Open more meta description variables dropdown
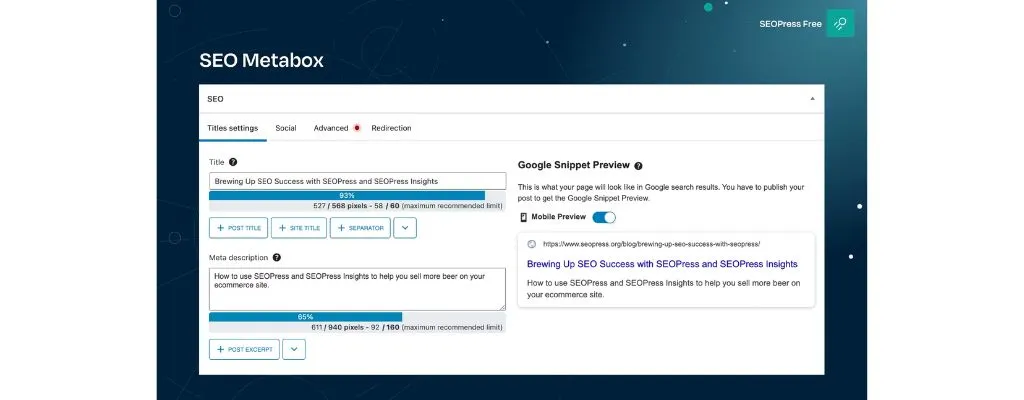Screen dimensions: 1024x400 pyautogui.click(x=294, y=349)
